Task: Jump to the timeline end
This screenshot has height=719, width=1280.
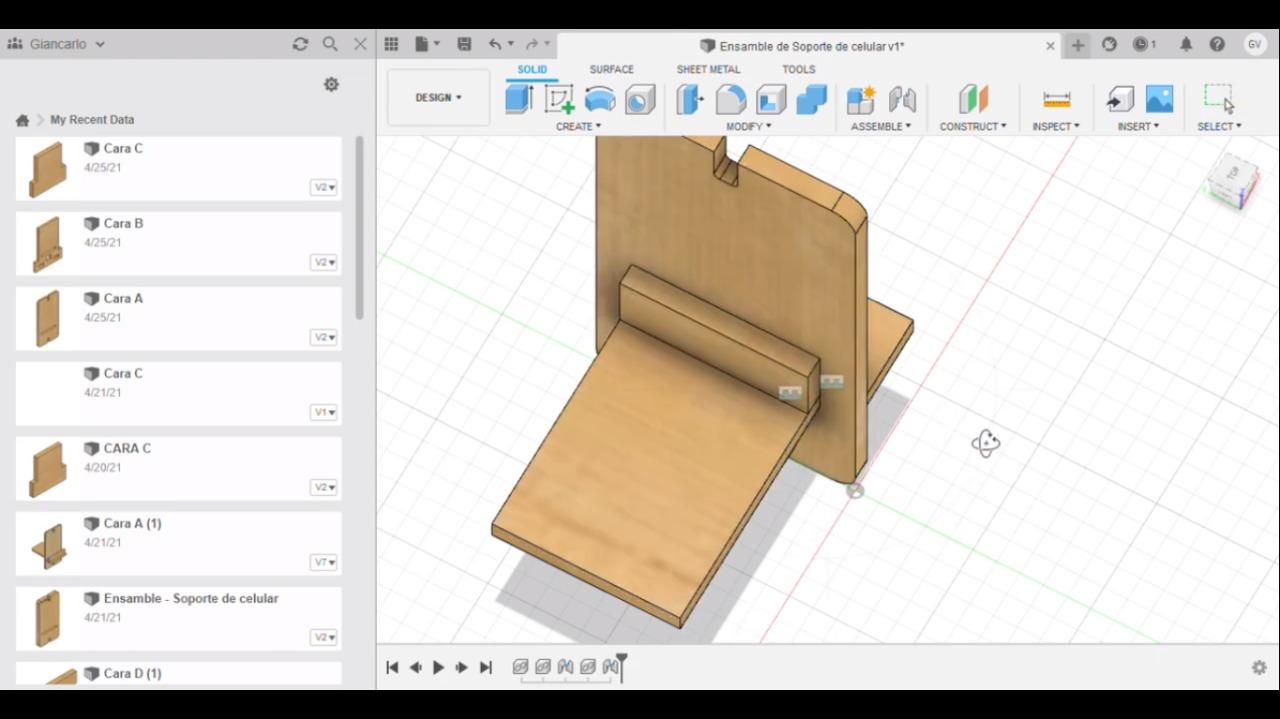Action: (x=486, y=667)
